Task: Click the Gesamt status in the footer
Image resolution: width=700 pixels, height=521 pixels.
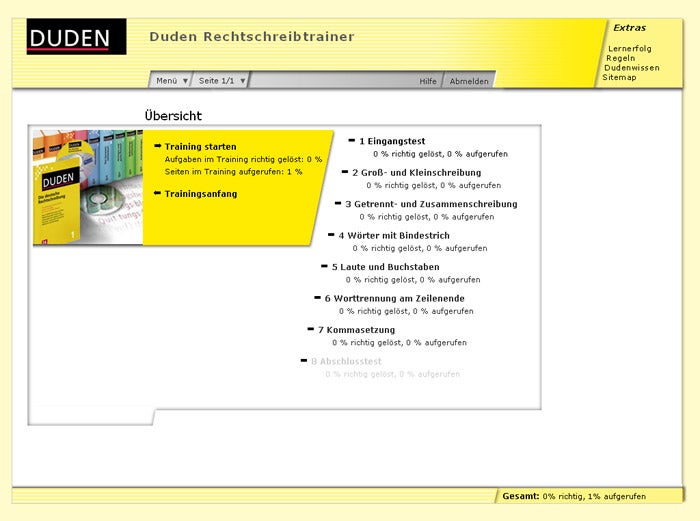Action: 574,496
